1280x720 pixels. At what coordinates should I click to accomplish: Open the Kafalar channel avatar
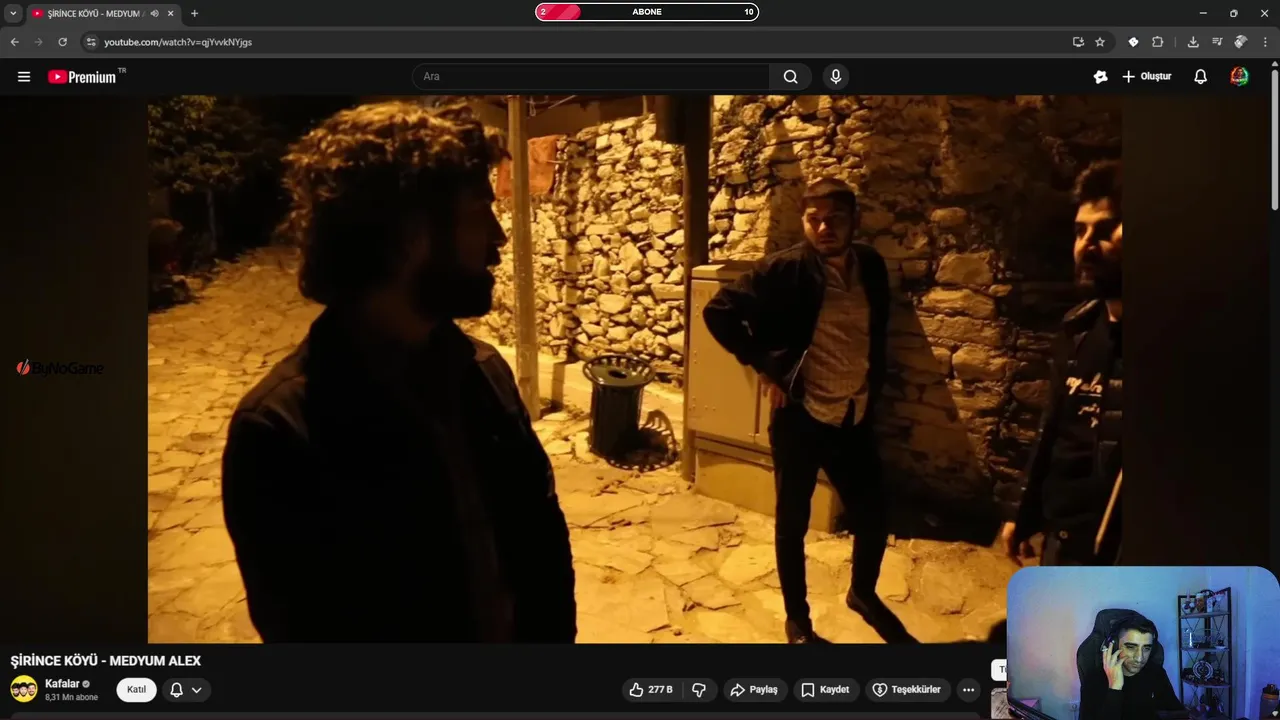[24, 689]
